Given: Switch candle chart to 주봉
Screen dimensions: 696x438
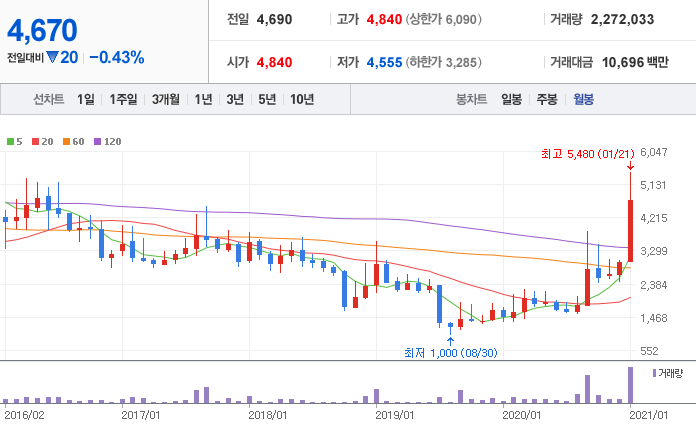Looking at the screenshot, I should 547,99.
